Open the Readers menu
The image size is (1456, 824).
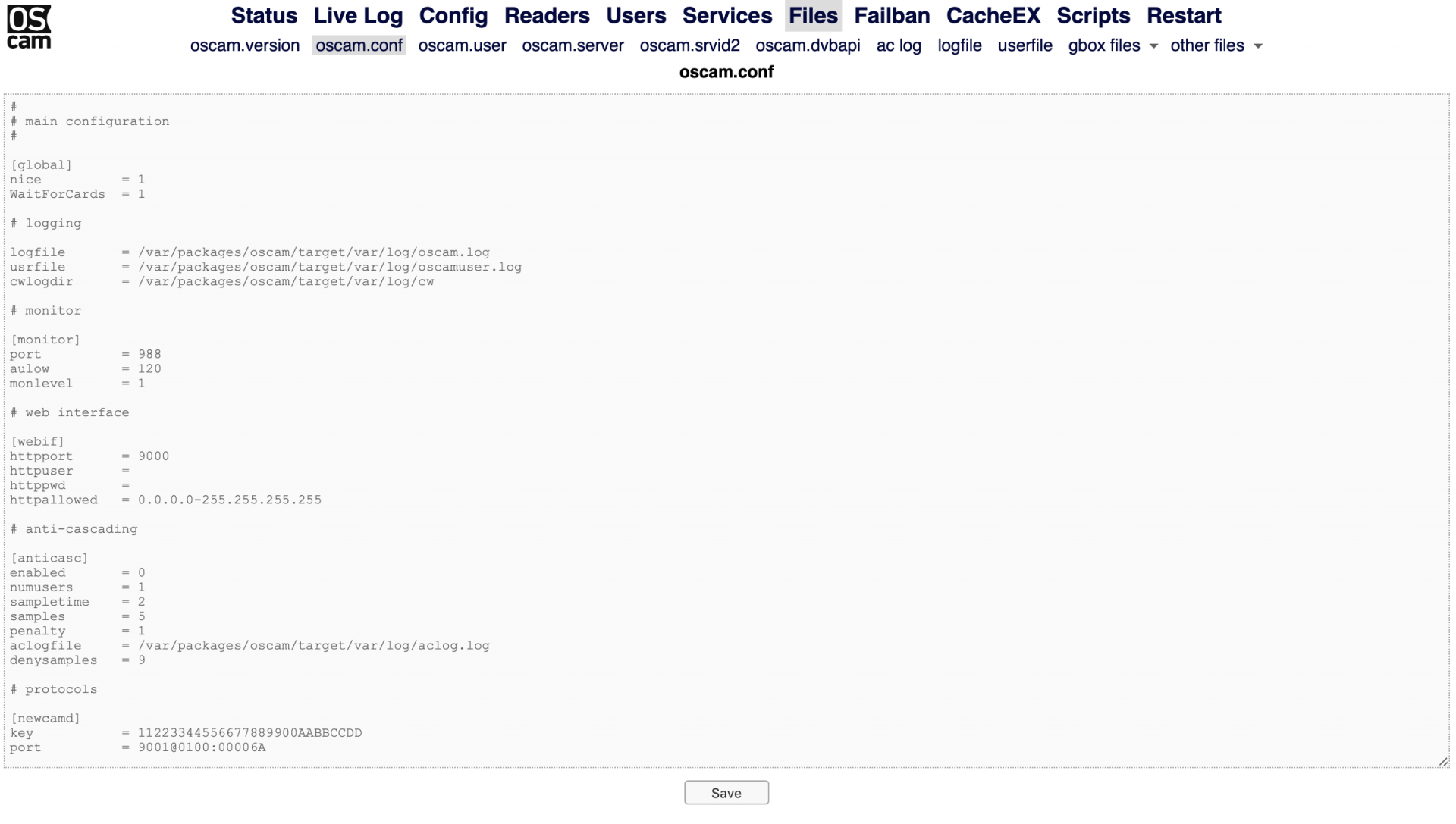(x=547, y=15)
